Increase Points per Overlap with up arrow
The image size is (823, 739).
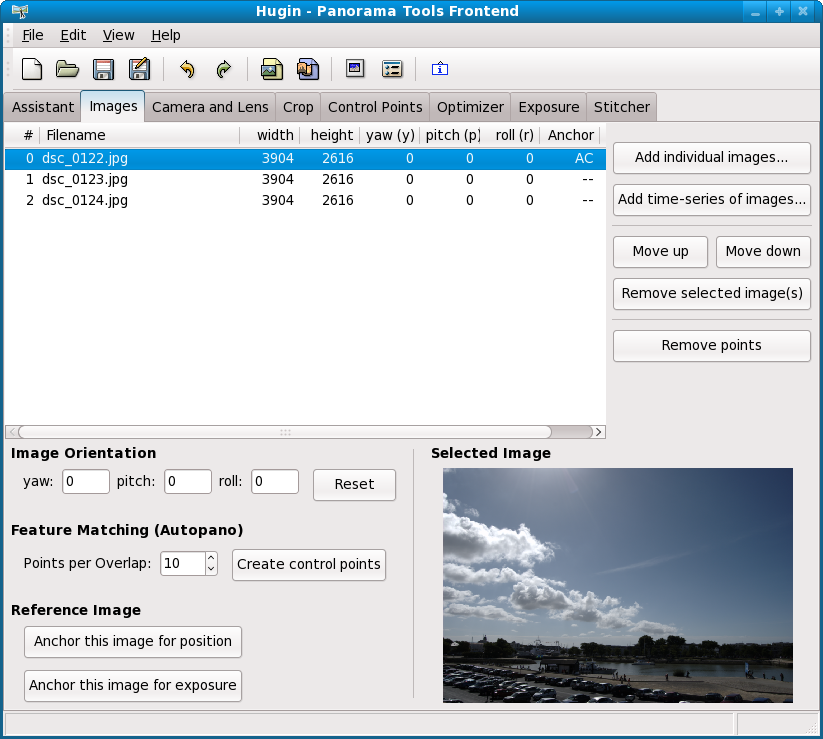[210, 558]
